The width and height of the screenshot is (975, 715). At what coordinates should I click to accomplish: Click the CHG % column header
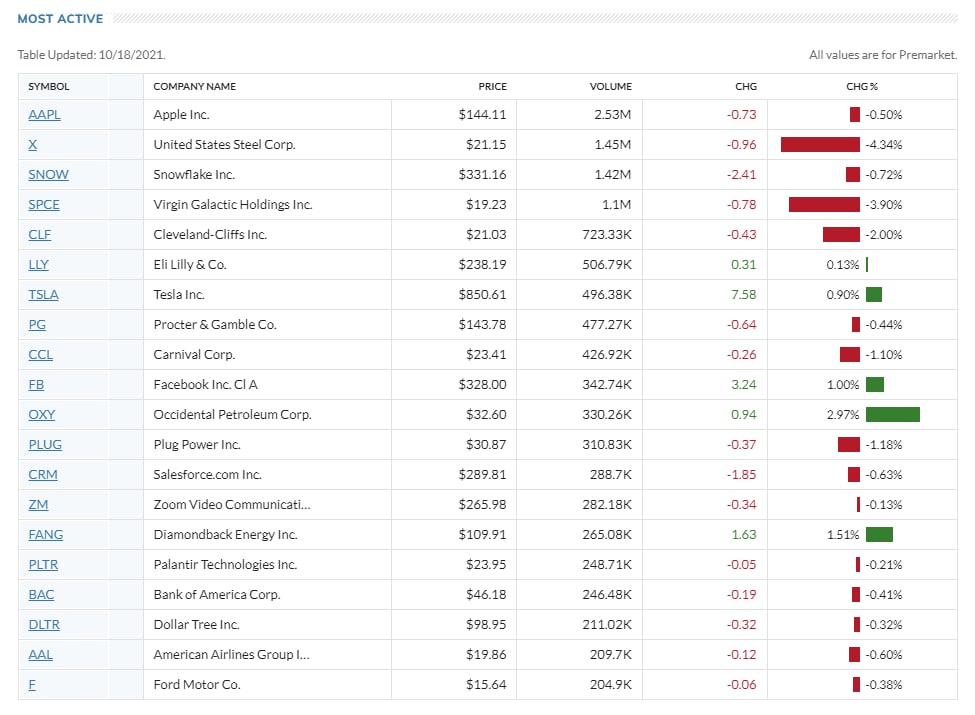click(862, 86)
